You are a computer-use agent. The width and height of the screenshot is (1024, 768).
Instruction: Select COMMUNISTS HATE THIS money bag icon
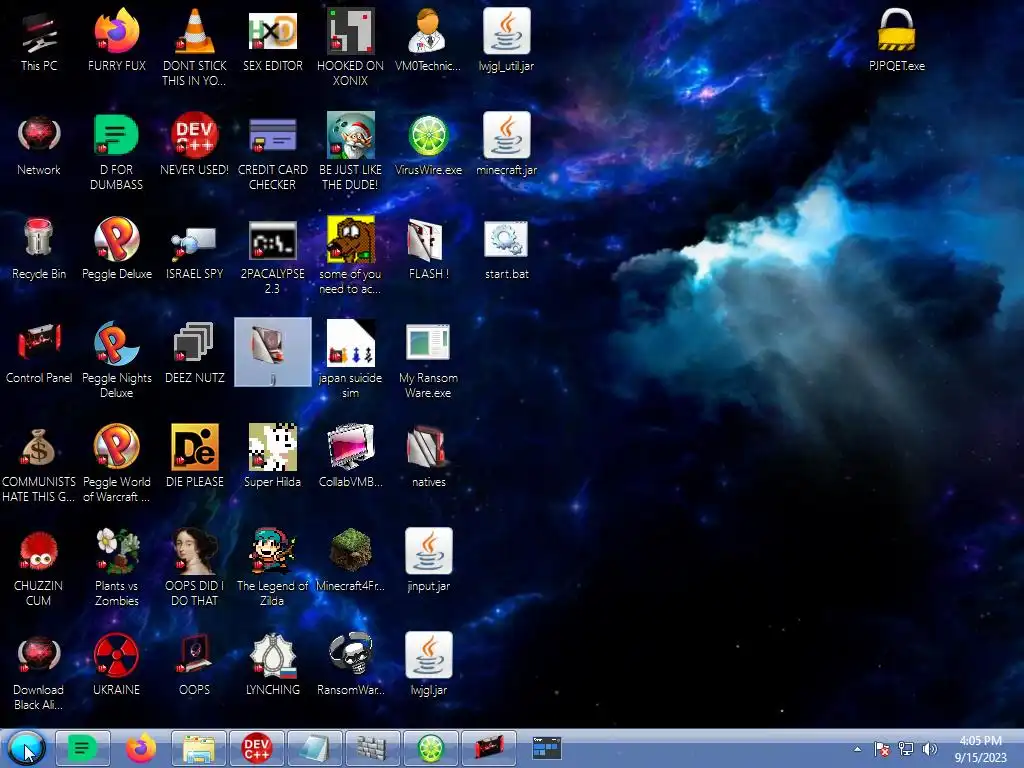click(x=39, y=464)
